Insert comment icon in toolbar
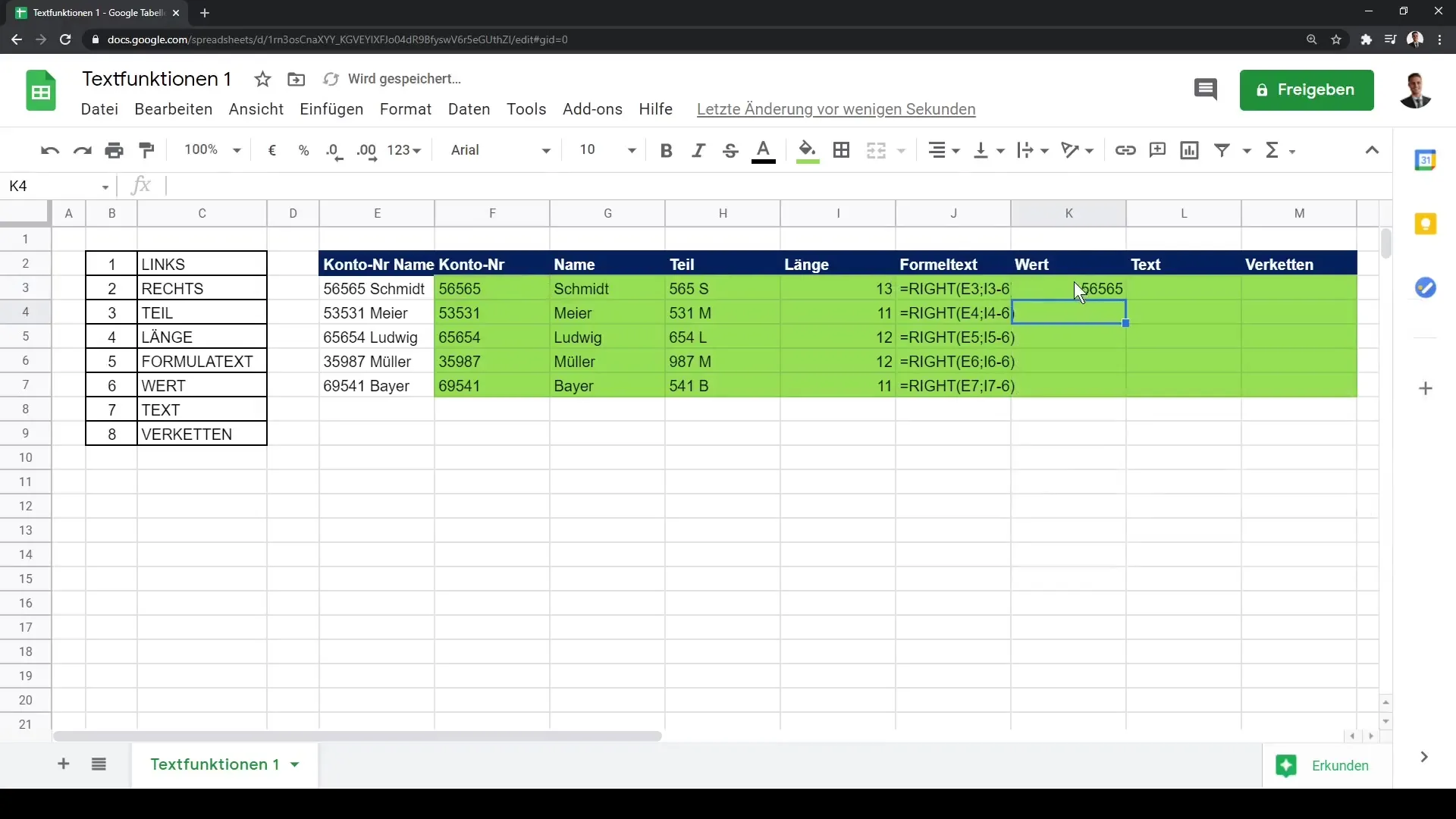The image size is (1456, 819). 1157,150
